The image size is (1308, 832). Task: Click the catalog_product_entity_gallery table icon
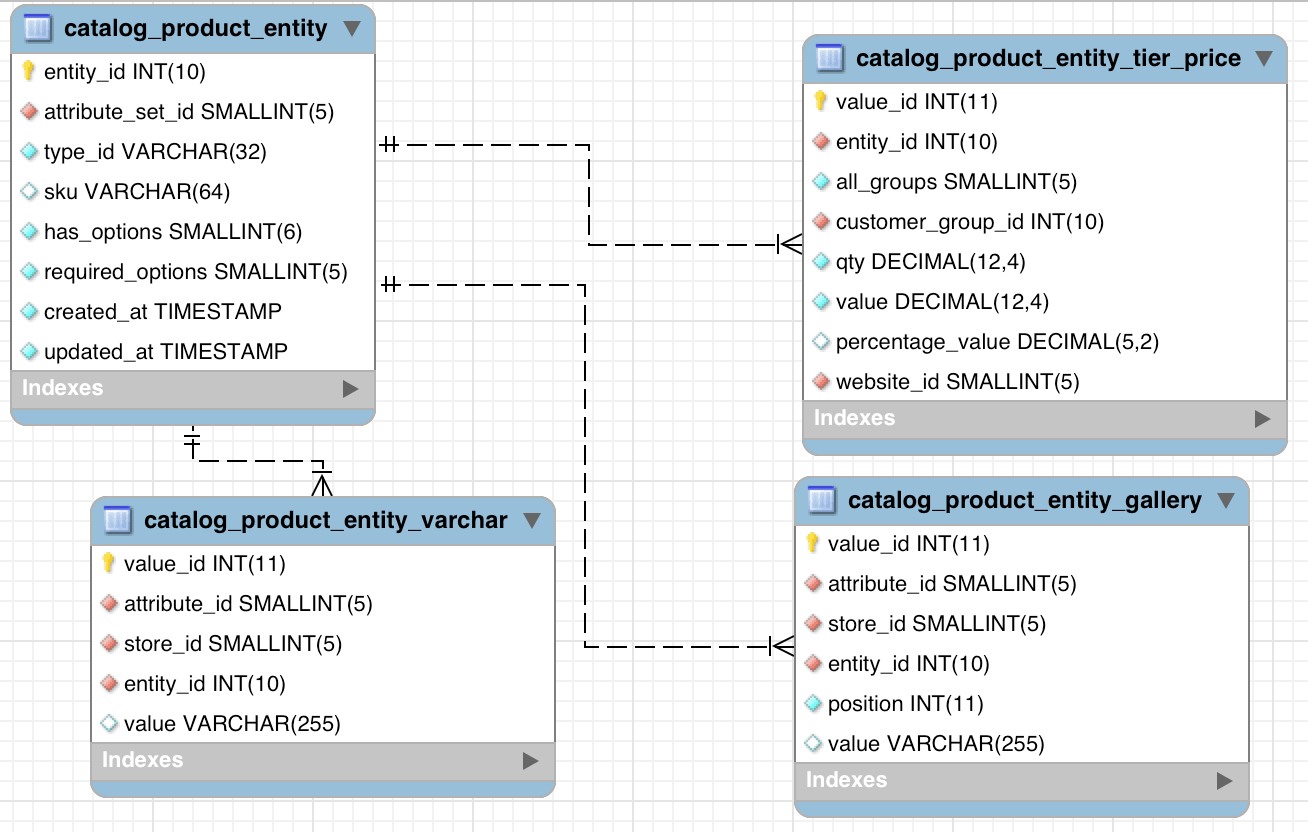[822, 500]
